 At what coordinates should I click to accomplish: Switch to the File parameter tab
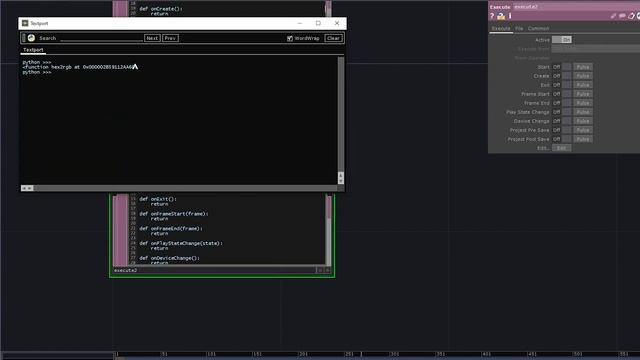[519, 29]
